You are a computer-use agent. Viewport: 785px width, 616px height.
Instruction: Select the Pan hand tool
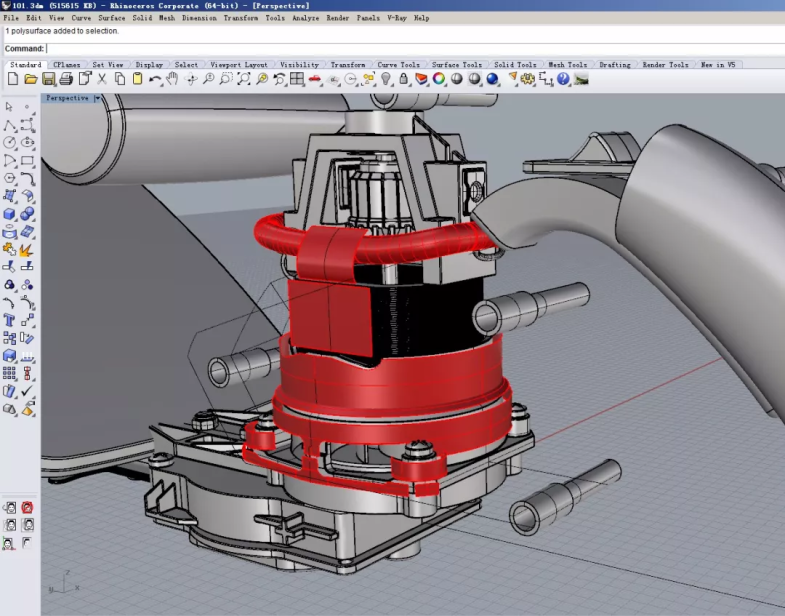tap(173, 79)
